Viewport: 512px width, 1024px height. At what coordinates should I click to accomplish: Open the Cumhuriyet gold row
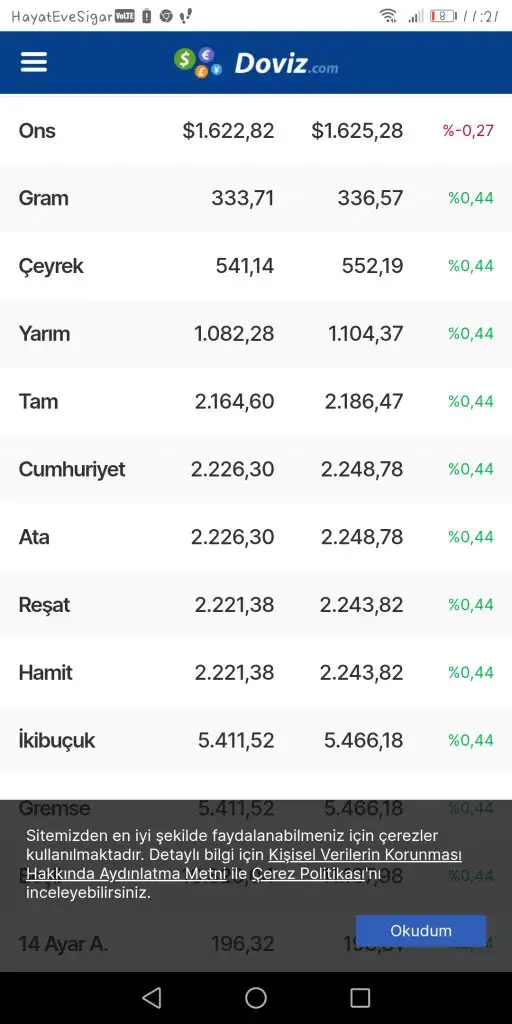click(256, 469)
